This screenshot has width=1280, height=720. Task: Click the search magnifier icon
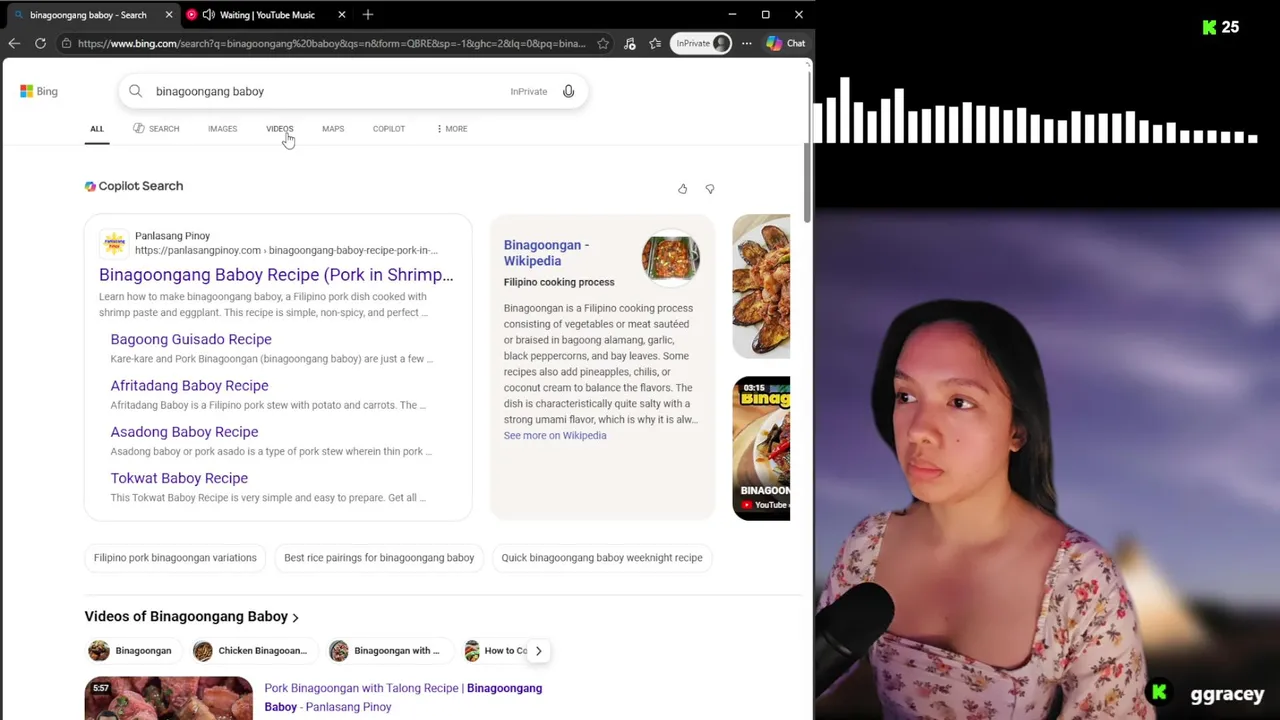(135, 91)
